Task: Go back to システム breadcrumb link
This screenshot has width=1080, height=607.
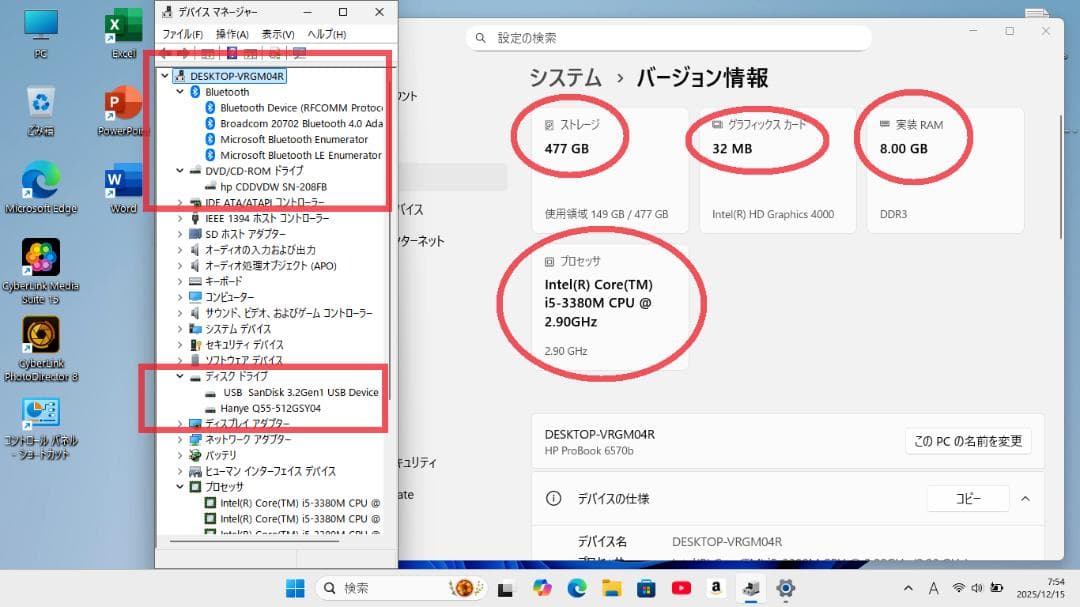Action: (x=565, y=78)
